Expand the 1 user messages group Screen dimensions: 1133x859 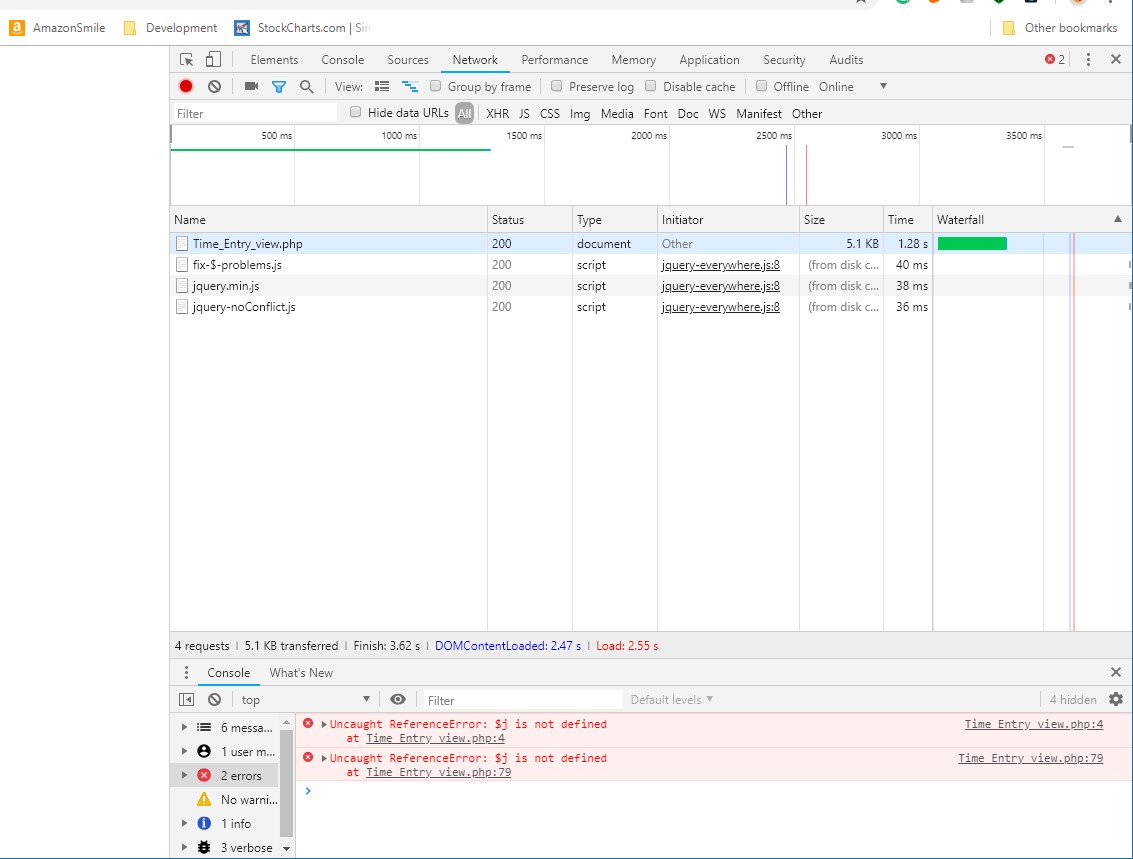point(184,751)
